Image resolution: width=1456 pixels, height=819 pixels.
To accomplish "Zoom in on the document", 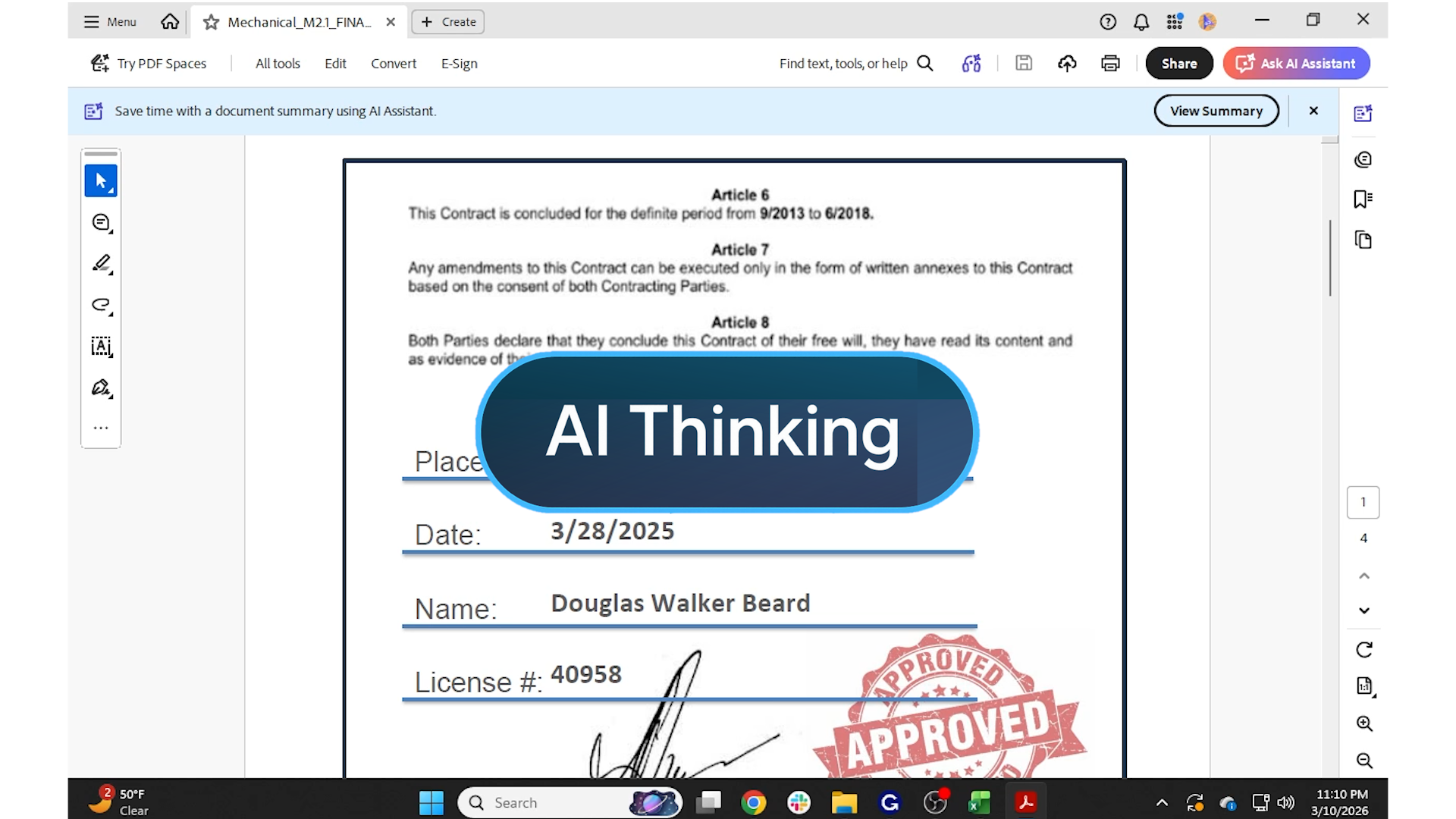I will (x=1364, y=723).
